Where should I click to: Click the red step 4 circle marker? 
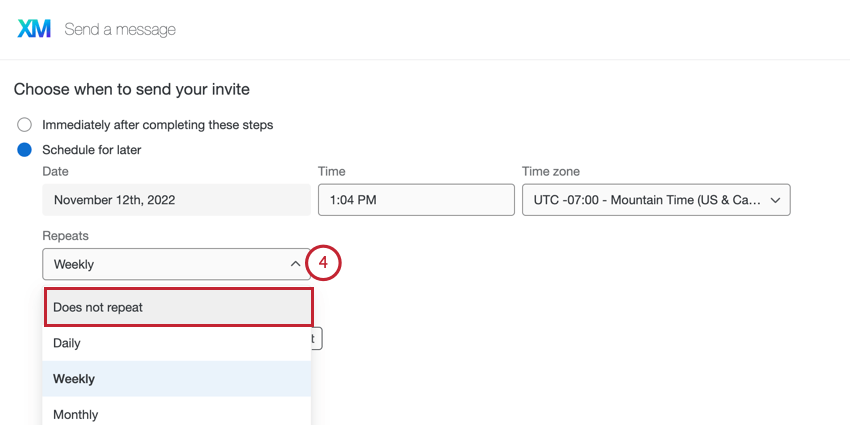click(323, 263)
